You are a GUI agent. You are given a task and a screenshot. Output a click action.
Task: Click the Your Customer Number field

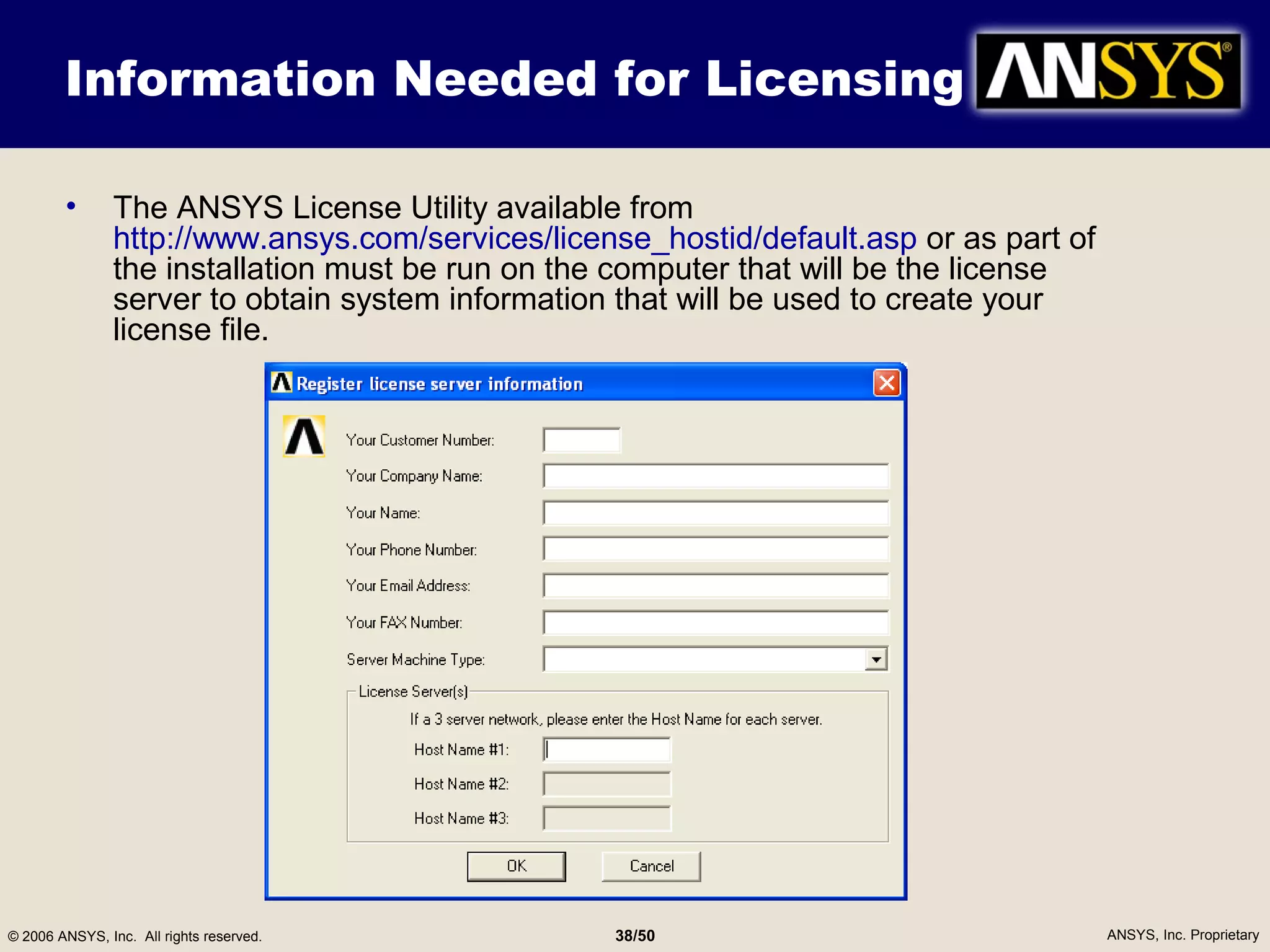click(x=582, y=440)
